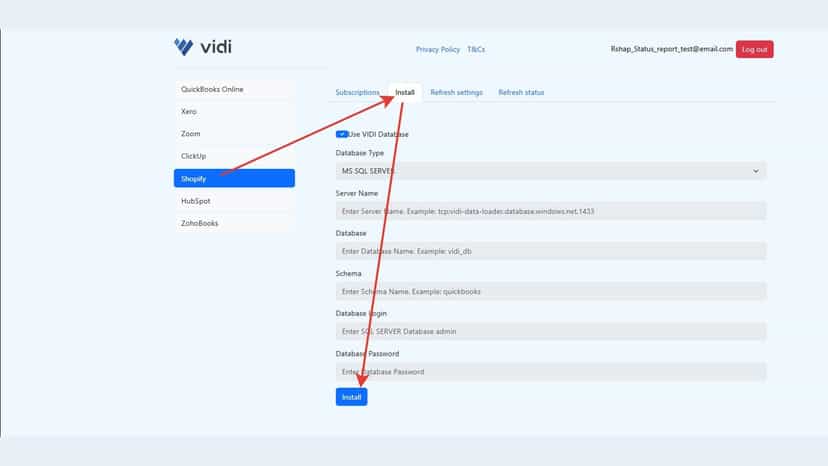The width and height of the screenshot is (828, 466).
Task: Open the T&Cs link
Action: click(x=476, y=49)
